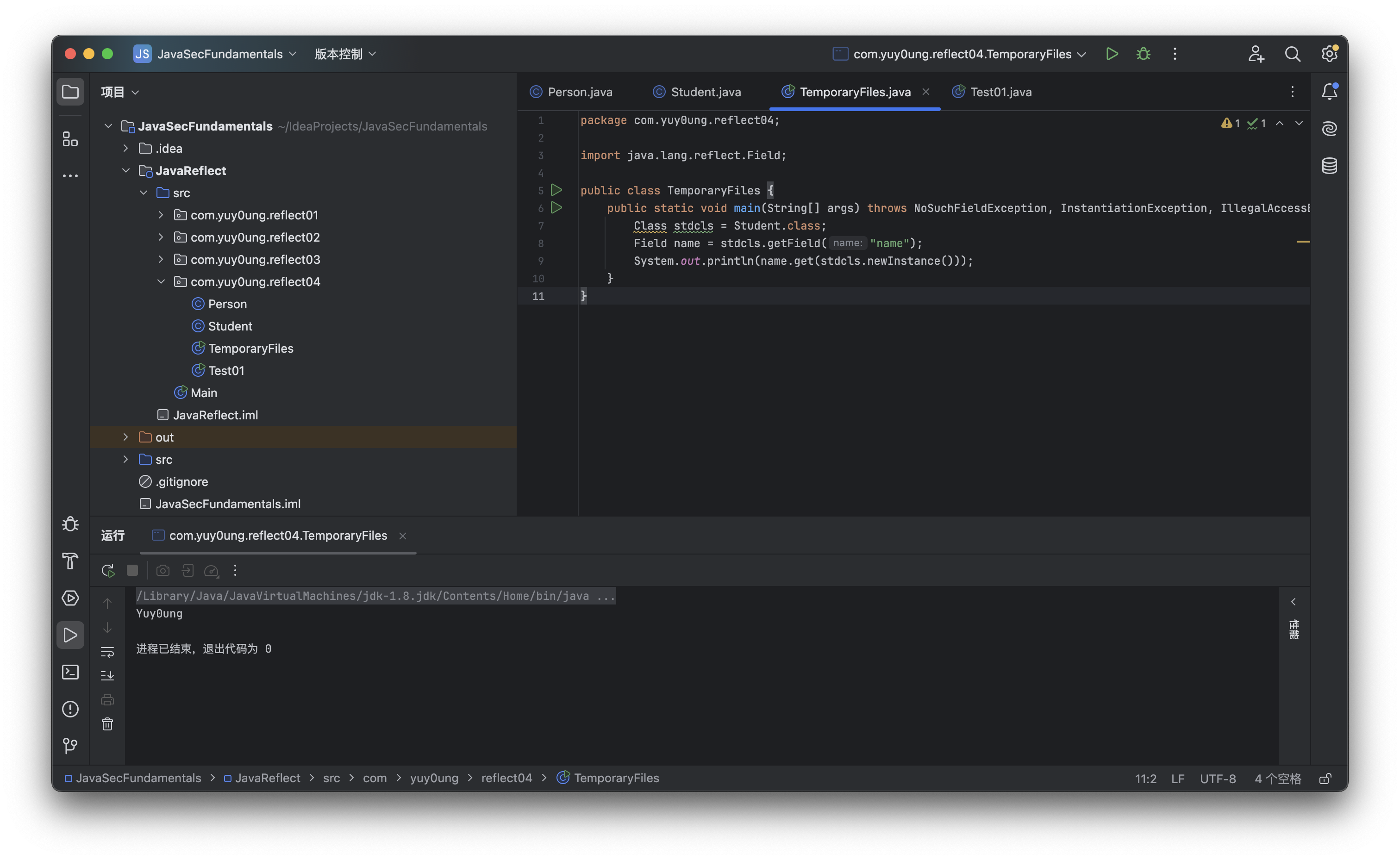Run the TemporaryFiles configuration with play button
This screenshot has height=860, width=1400.
[x=1111, y=54]
